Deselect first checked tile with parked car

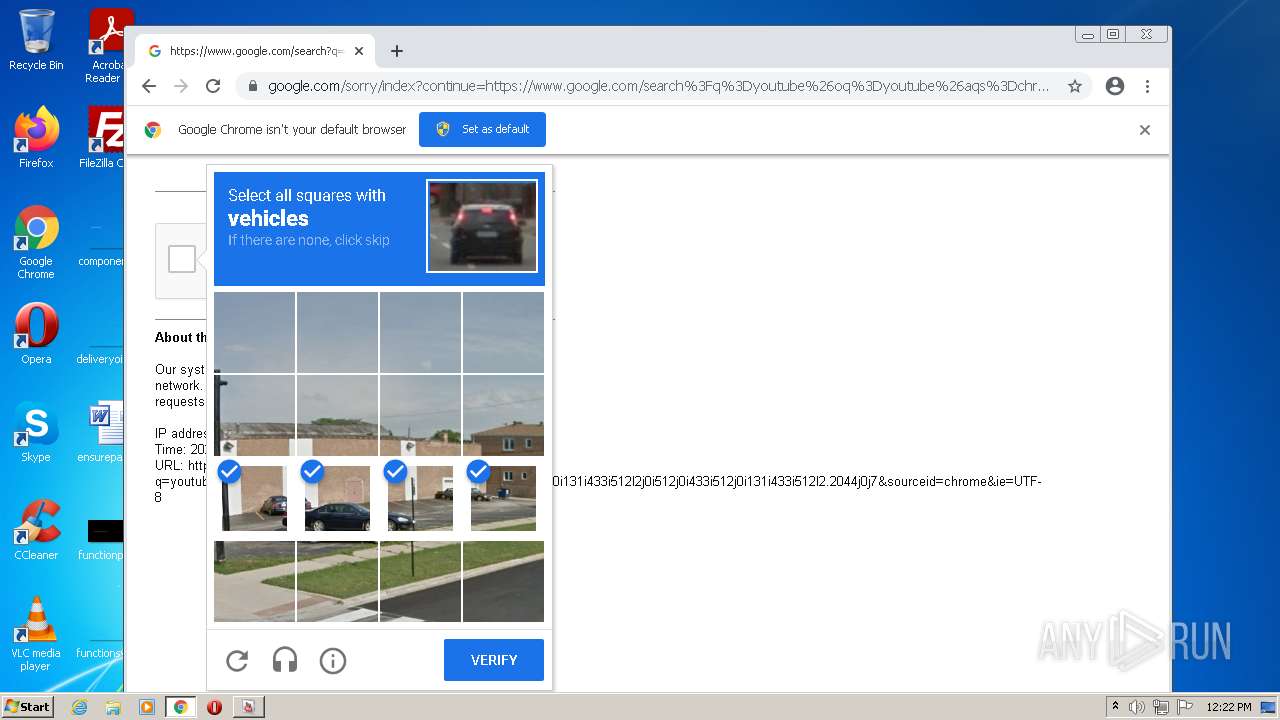pos(254,498)
